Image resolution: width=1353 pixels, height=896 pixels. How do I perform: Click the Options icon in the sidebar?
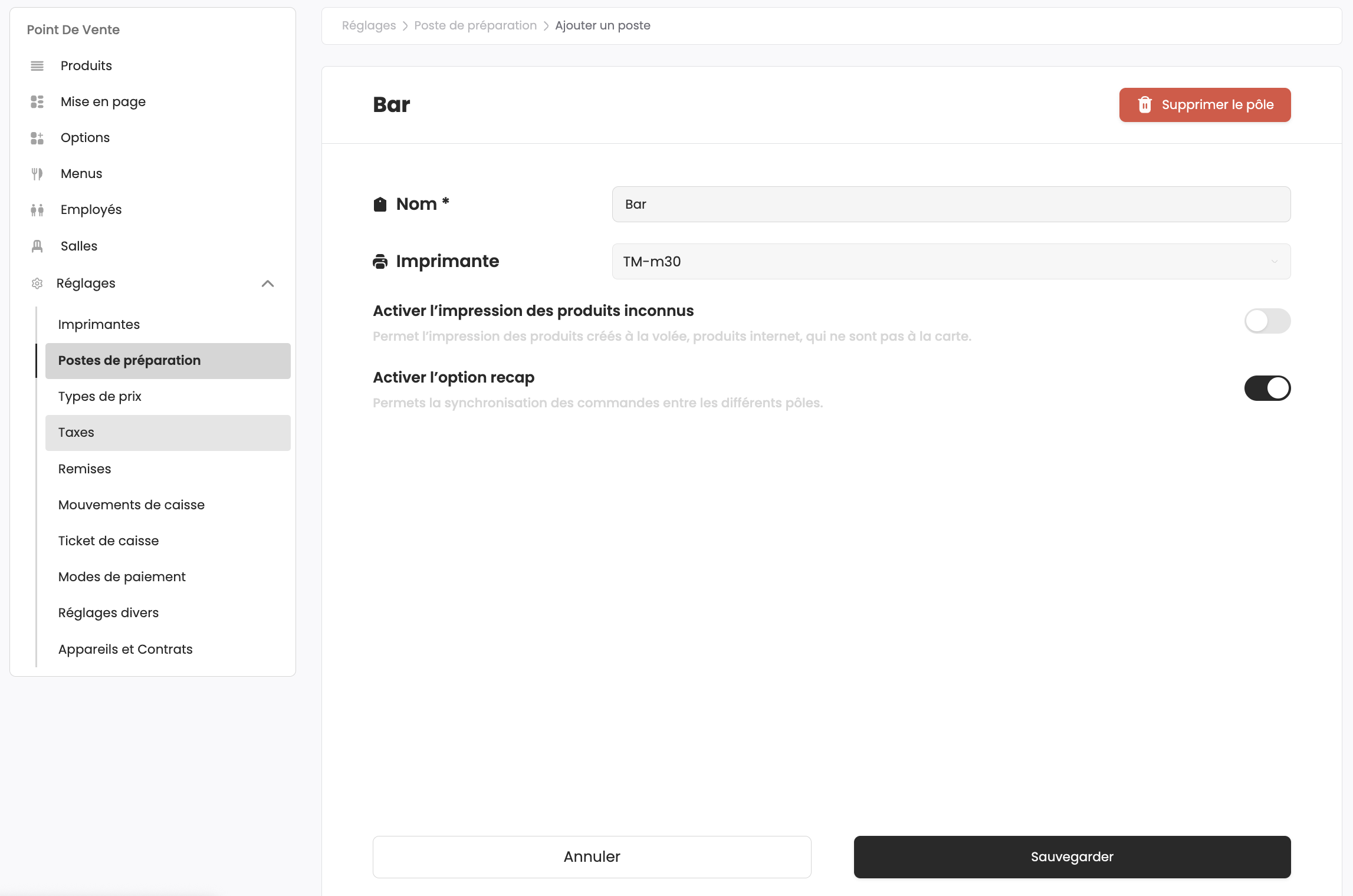tap(37, 137)
